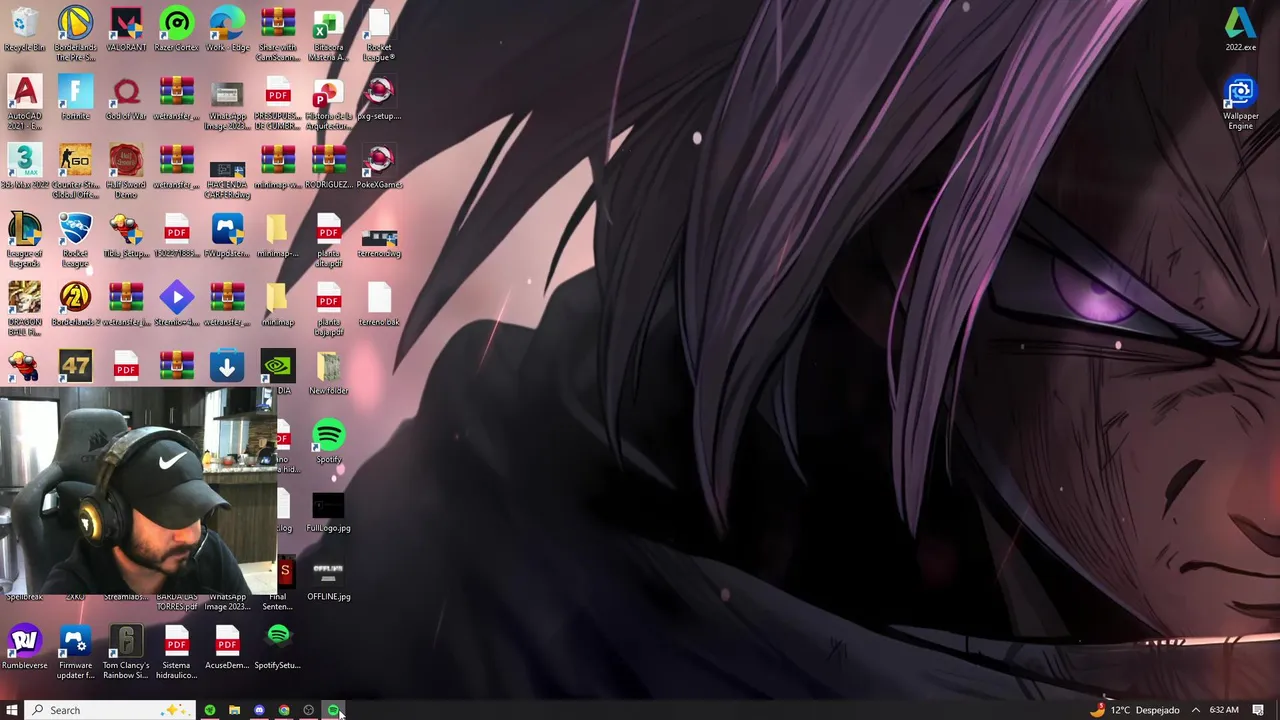The width and height of the screenshot is (1280, 720).
Task: Open planta baja.pdf file
Action: pos(328,308)
